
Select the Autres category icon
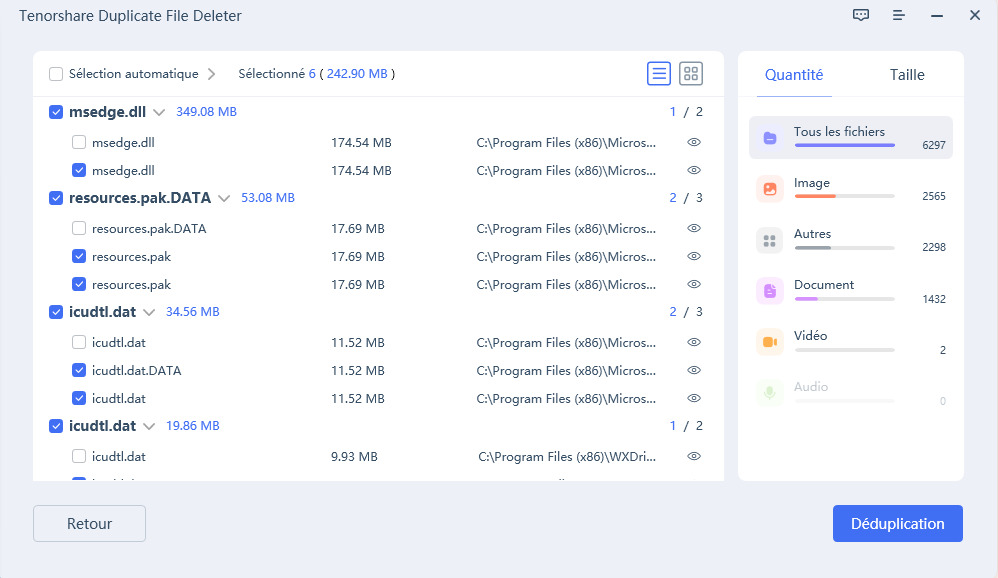770,241
